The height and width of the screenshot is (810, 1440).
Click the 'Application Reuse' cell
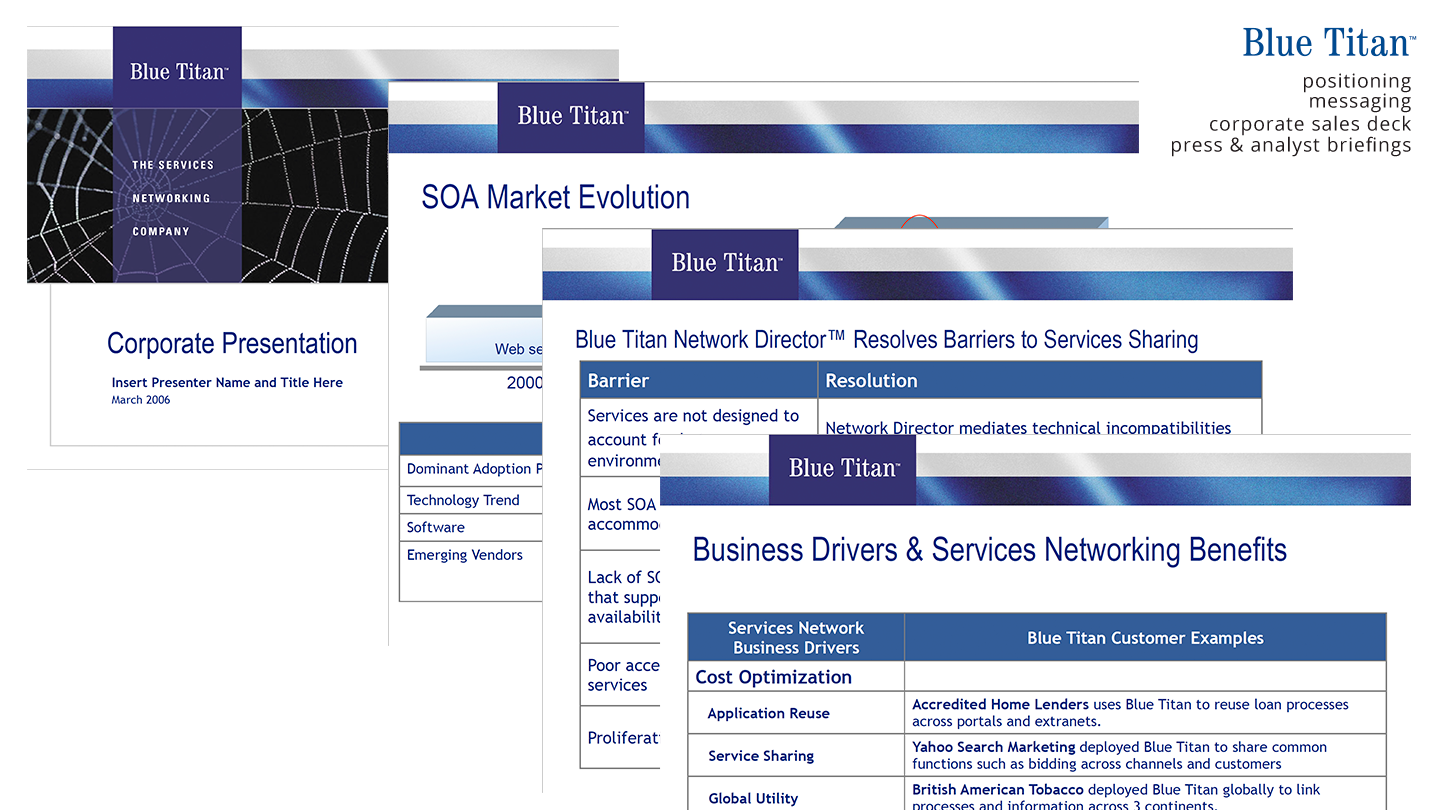click(796, 713)
